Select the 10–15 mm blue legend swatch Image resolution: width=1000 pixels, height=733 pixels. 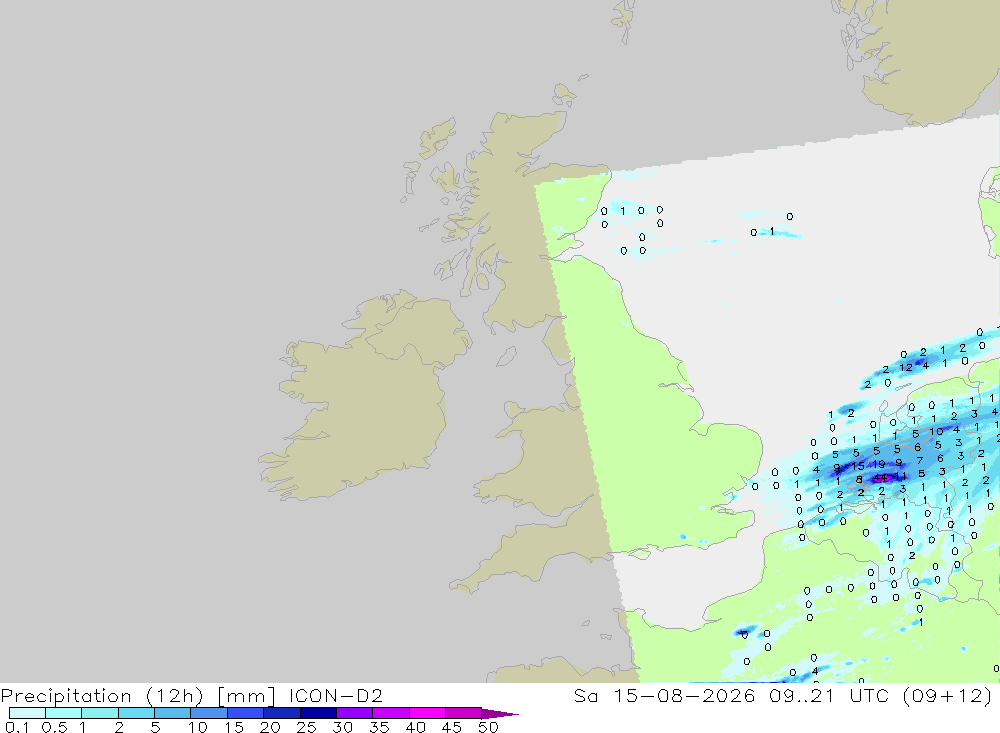[209, 713]
